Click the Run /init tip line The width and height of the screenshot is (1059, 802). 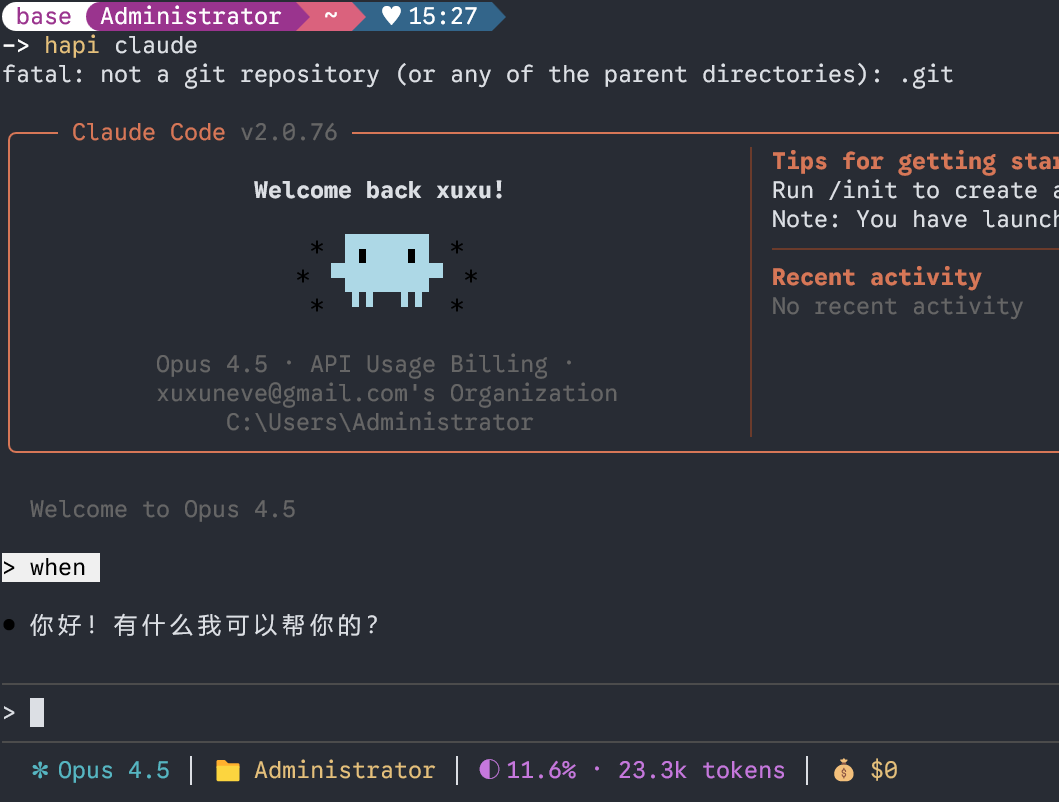[912, 190]
